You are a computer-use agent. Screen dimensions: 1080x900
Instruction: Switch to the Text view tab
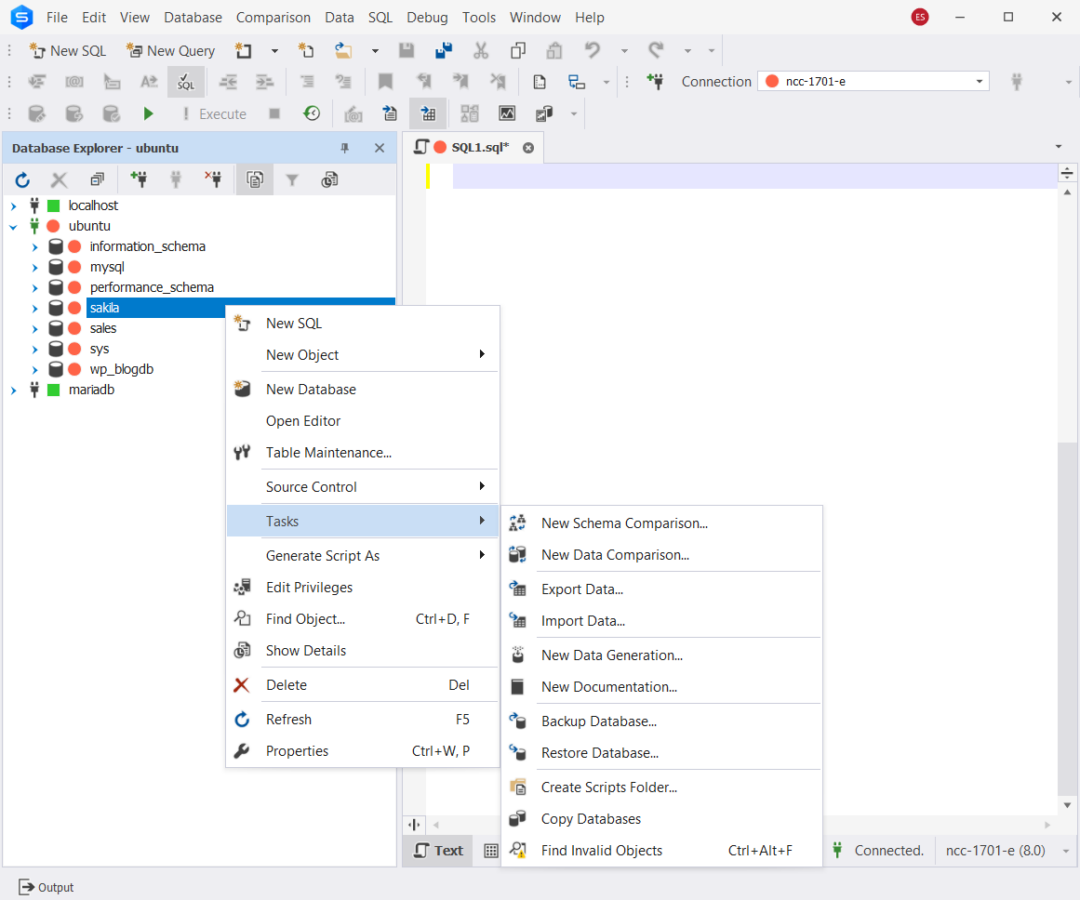tap(438, 850)
